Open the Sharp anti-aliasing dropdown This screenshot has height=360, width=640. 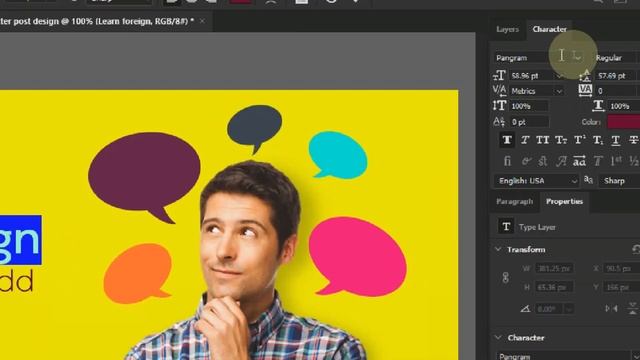[619, 180]
